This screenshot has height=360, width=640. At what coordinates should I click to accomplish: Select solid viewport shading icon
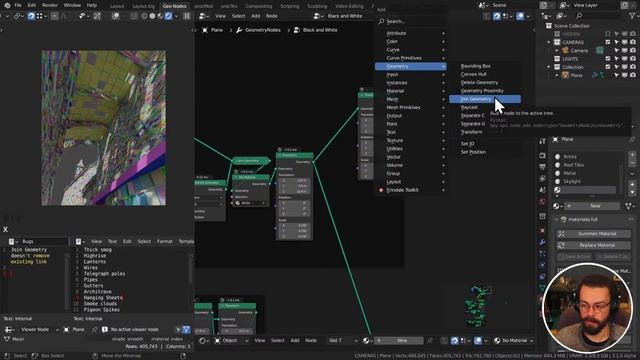(x=152, y=16)
